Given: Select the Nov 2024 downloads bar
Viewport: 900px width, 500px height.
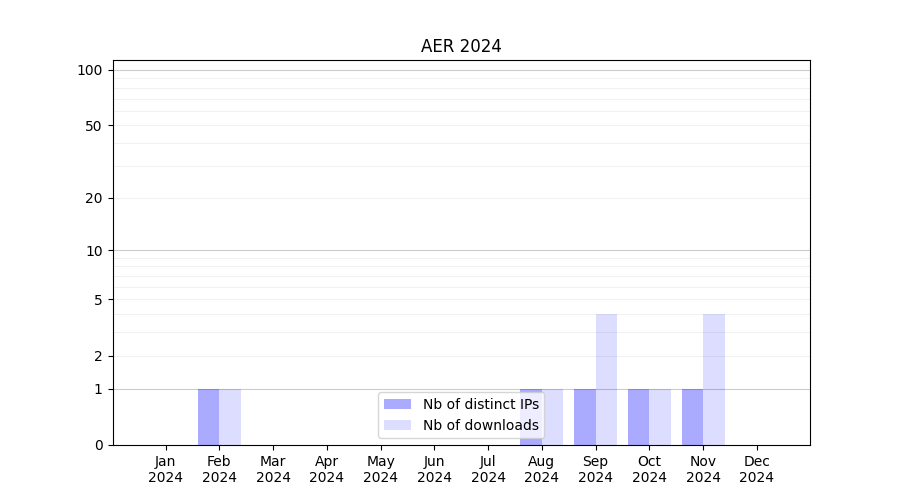Looking at the screenshot, I should (x=714, y=380).
